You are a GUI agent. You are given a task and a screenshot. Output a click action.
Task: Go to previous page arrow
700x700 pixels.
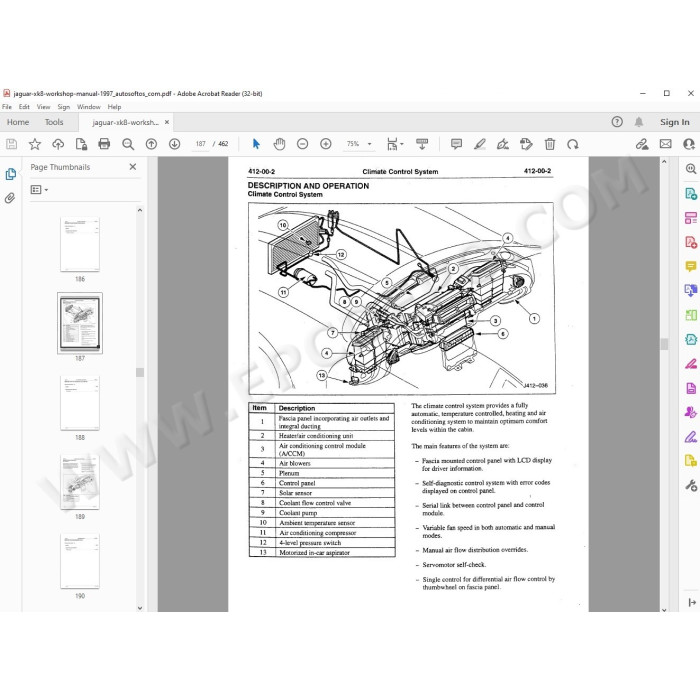point(151,144)
